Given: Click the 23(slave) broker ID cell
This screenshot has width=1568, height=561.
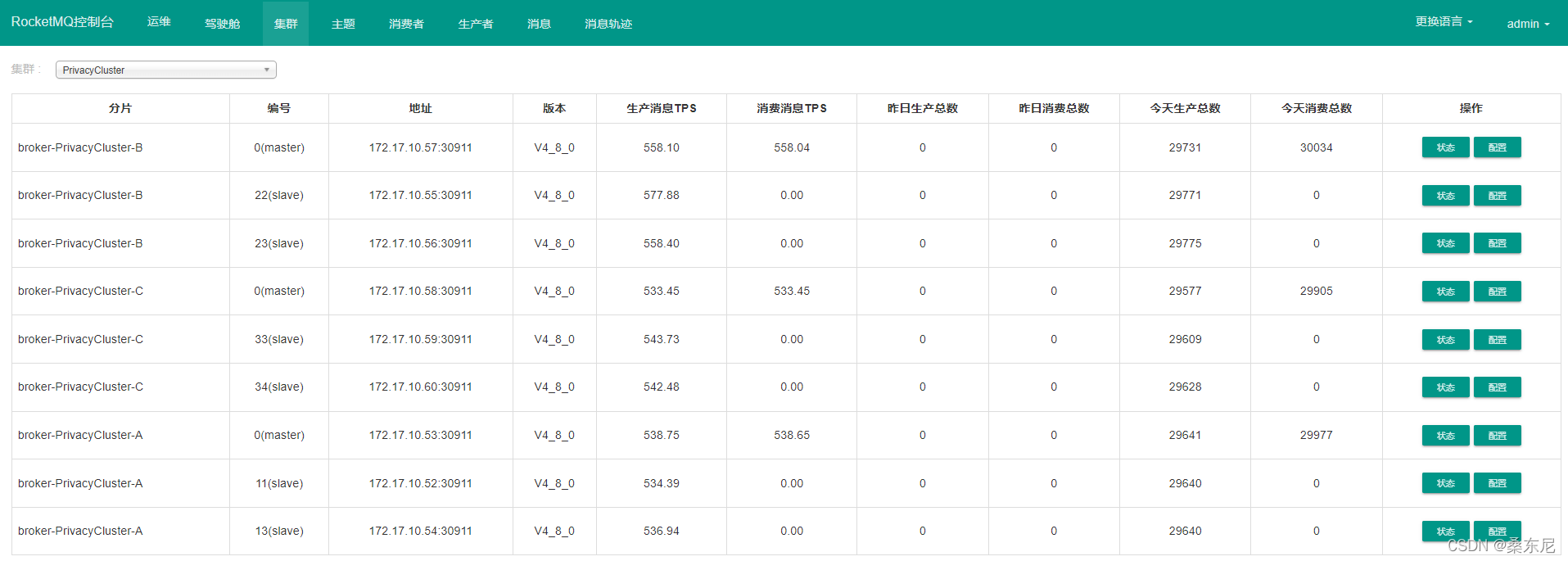Looking at the screenshot, I should (279, 243).
